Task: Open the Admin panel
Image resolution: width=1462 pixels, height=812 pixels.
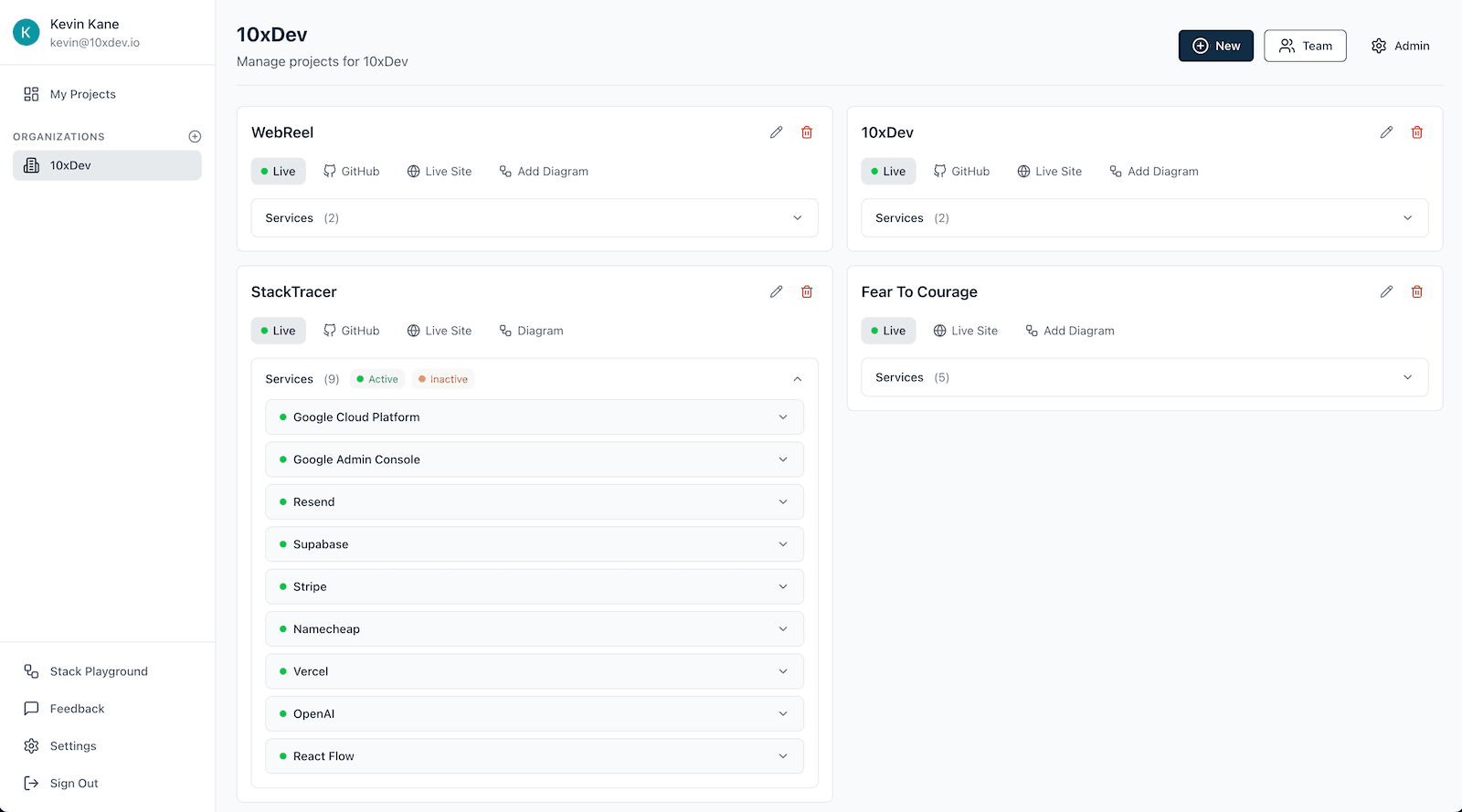Action: point(1400,46)
